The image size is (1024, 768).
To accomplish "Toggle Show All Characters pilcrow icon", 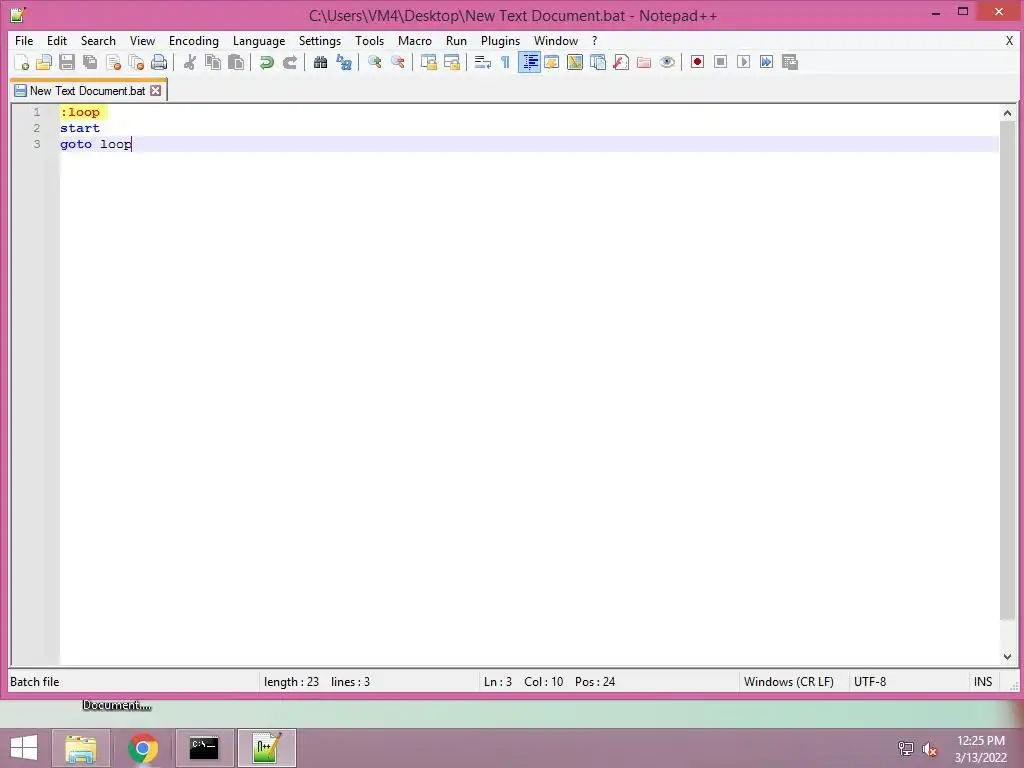I will tap(505, 62).
